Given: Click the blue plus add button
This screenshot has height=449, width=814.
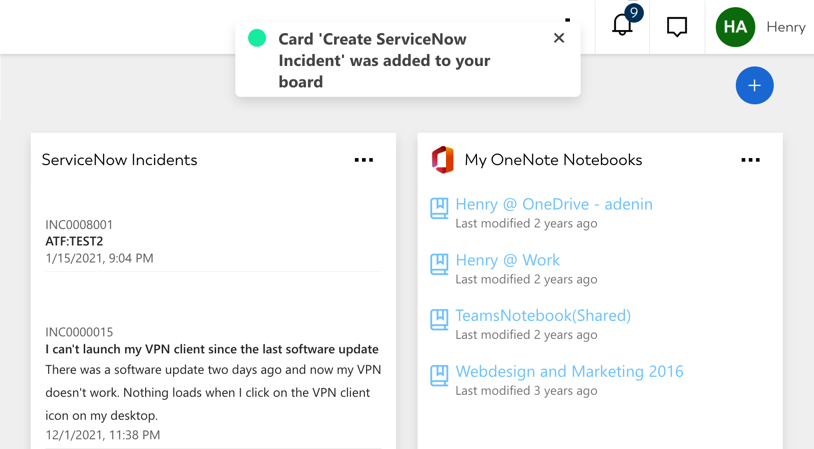Looking at the screenshot, I should pos(754,86).
